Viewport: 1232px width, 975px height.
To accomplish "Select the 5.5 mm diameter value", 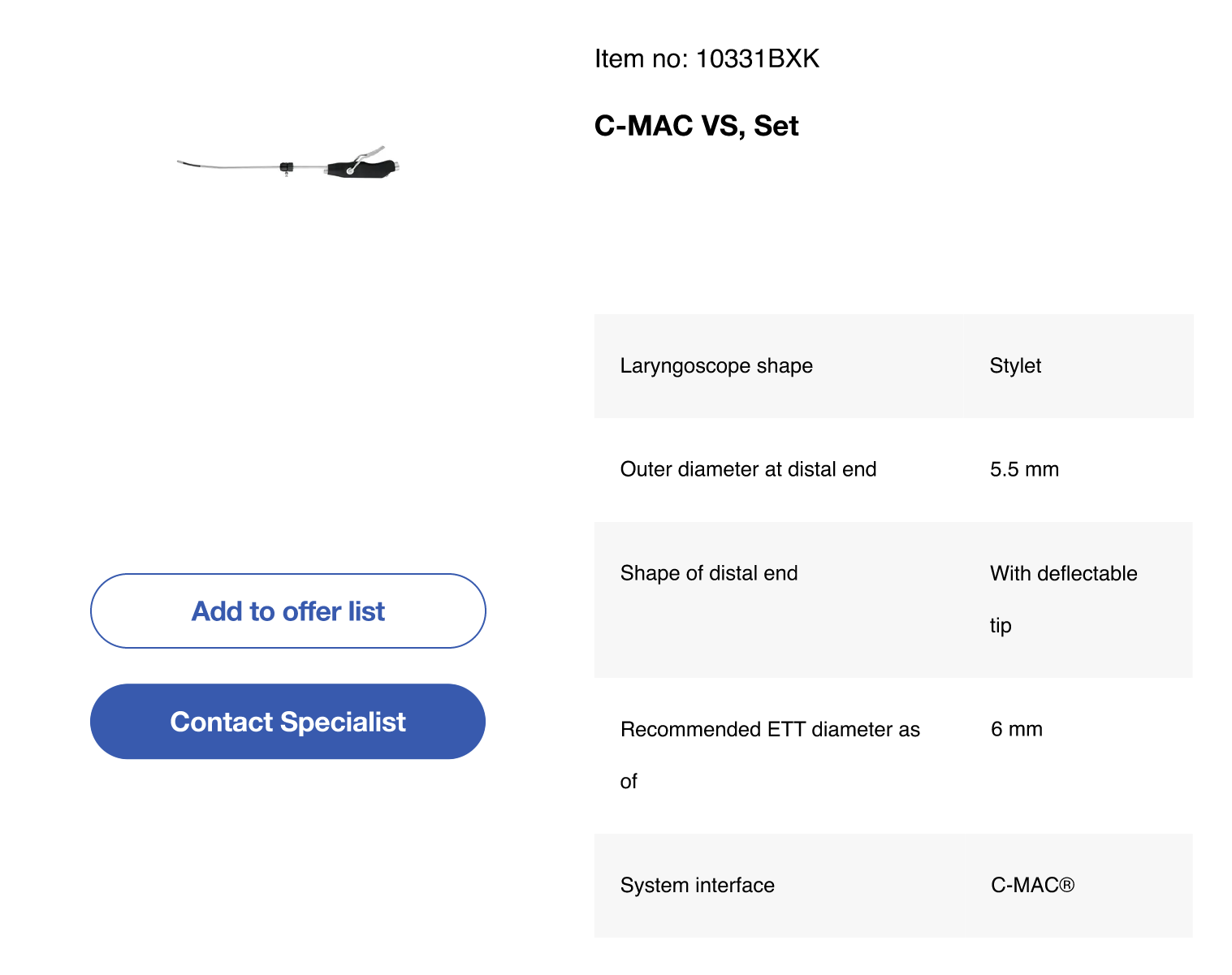I will tap(1024, 469).
